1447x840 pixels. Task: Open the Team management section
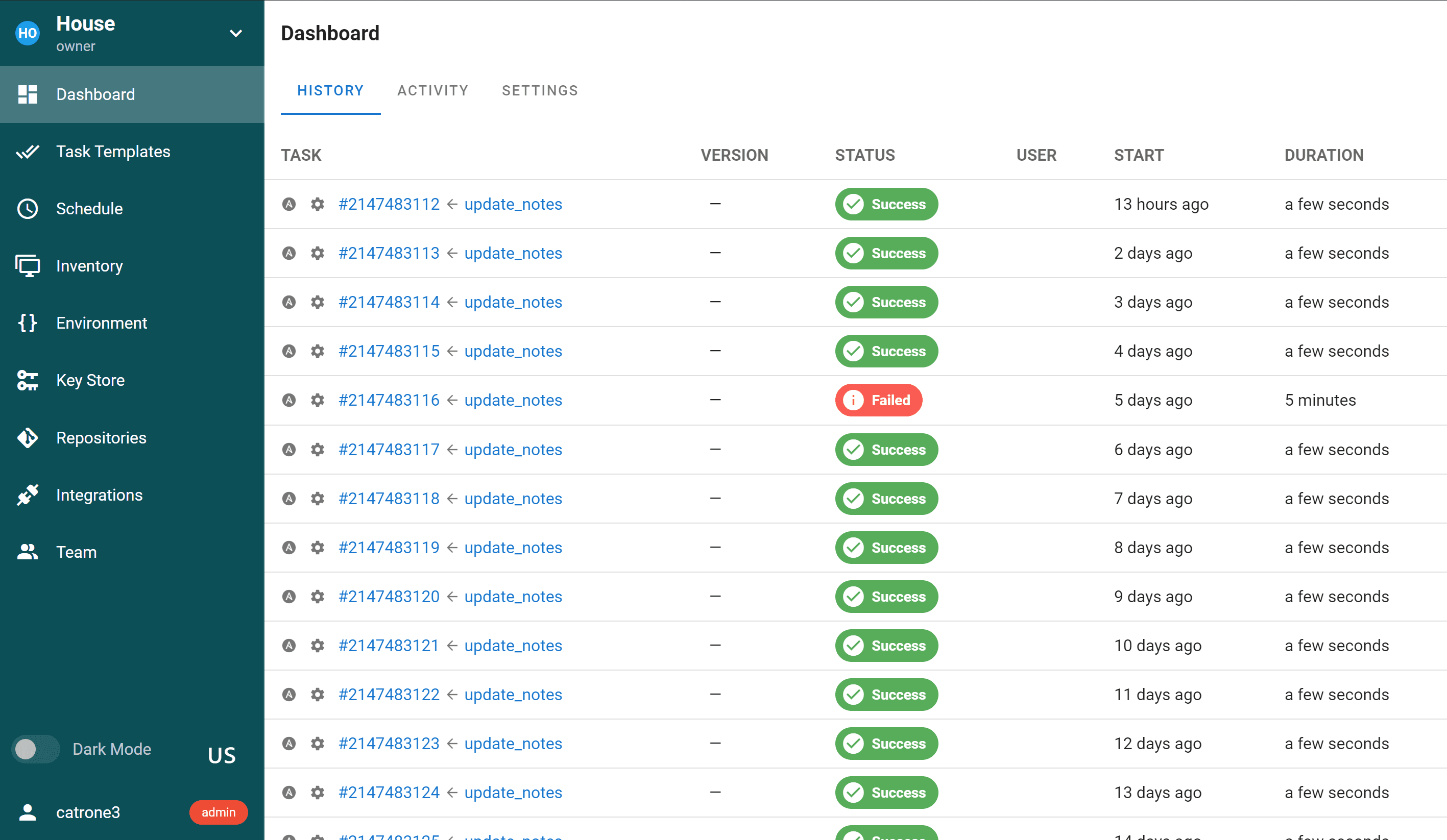click(76, 552)
